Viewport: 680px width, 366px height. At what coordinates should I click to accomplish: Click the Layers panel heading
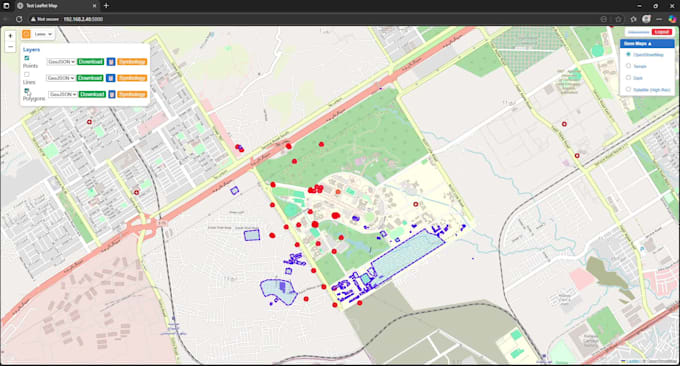[31, 50]
